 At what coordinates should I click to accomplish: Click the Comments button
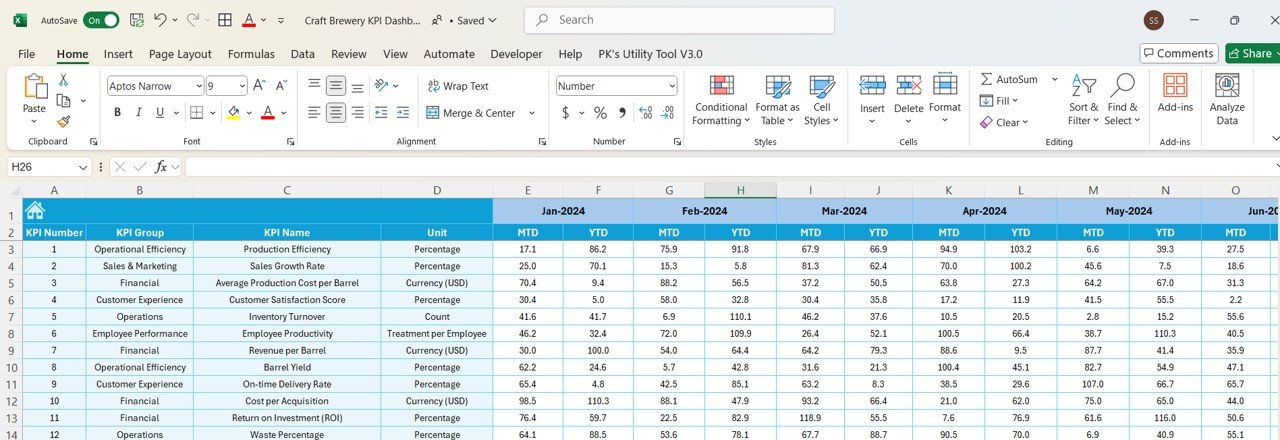click(1179, 53)
